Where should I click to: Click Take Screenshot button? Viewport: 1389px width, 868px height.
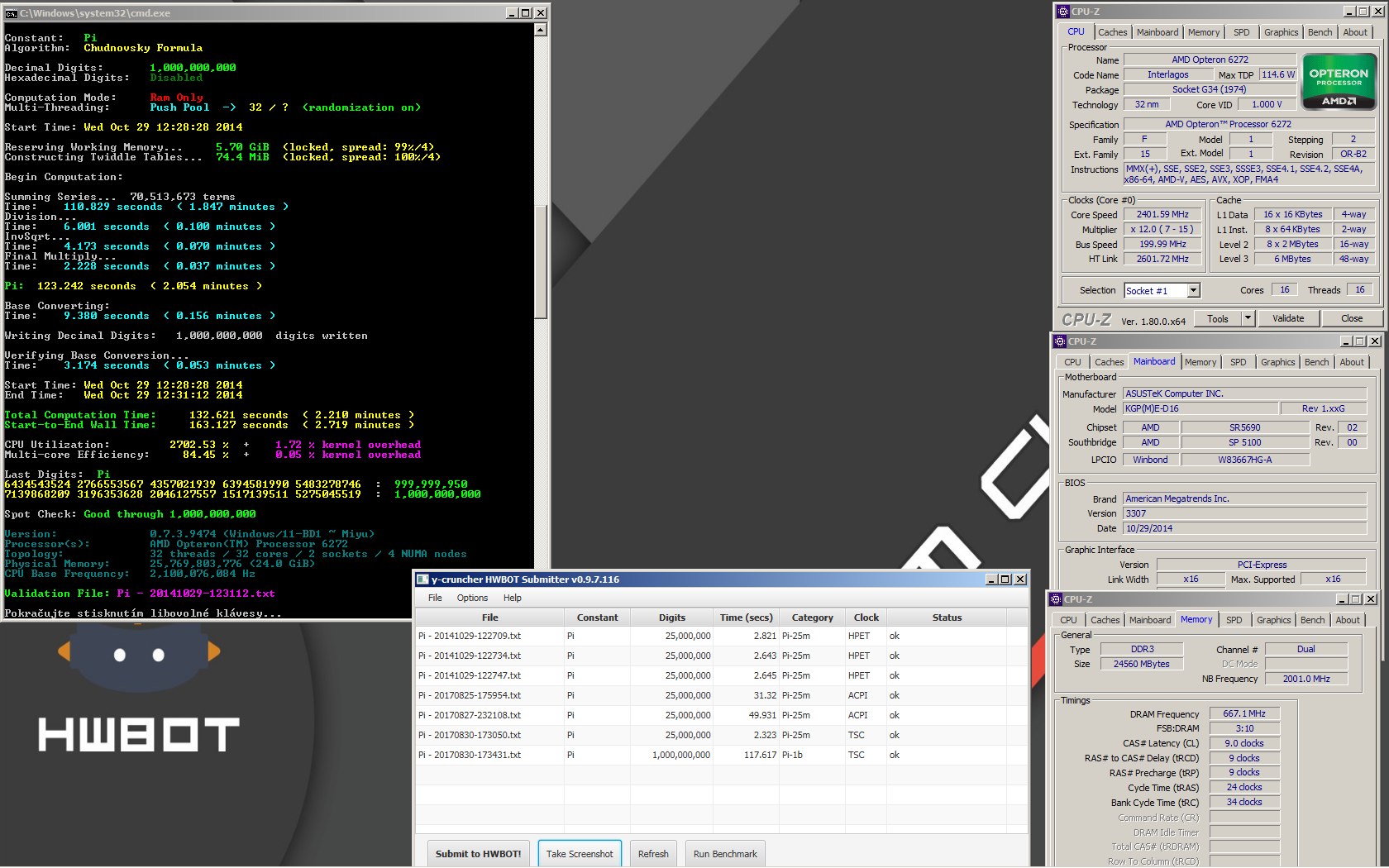click(580, 854)
